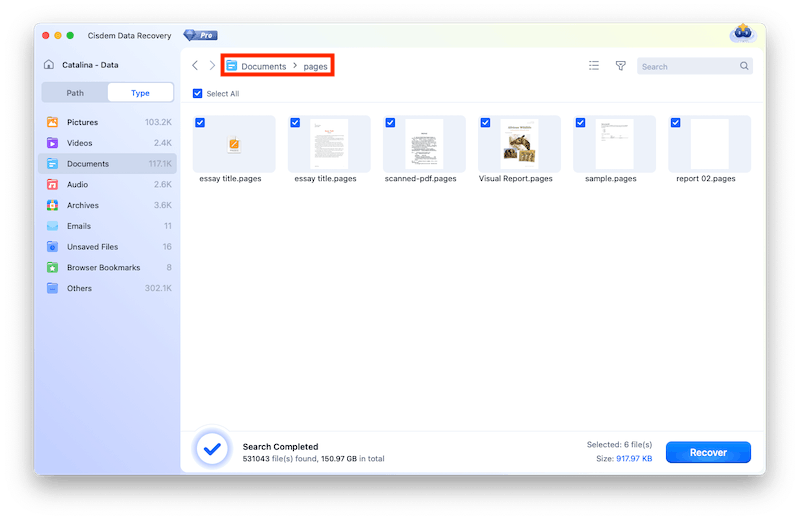The image size is (800, 520).
Task: Select Archives in the sidebar
Action: (108, 205)
